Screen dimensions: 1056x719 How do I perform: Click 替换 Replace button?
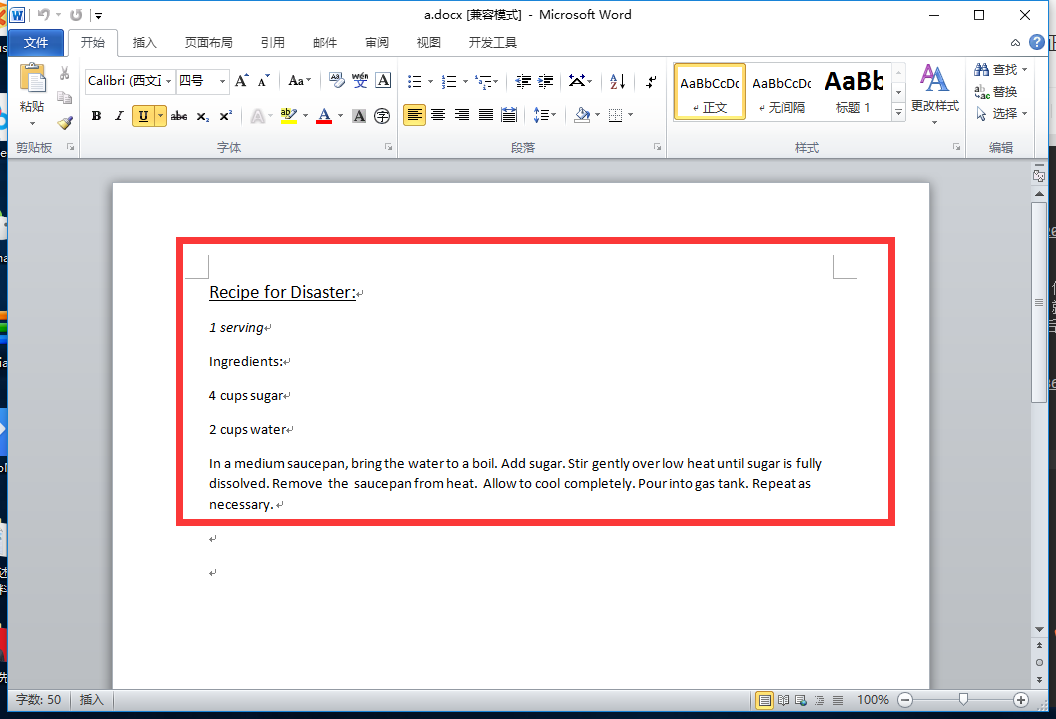995,92
